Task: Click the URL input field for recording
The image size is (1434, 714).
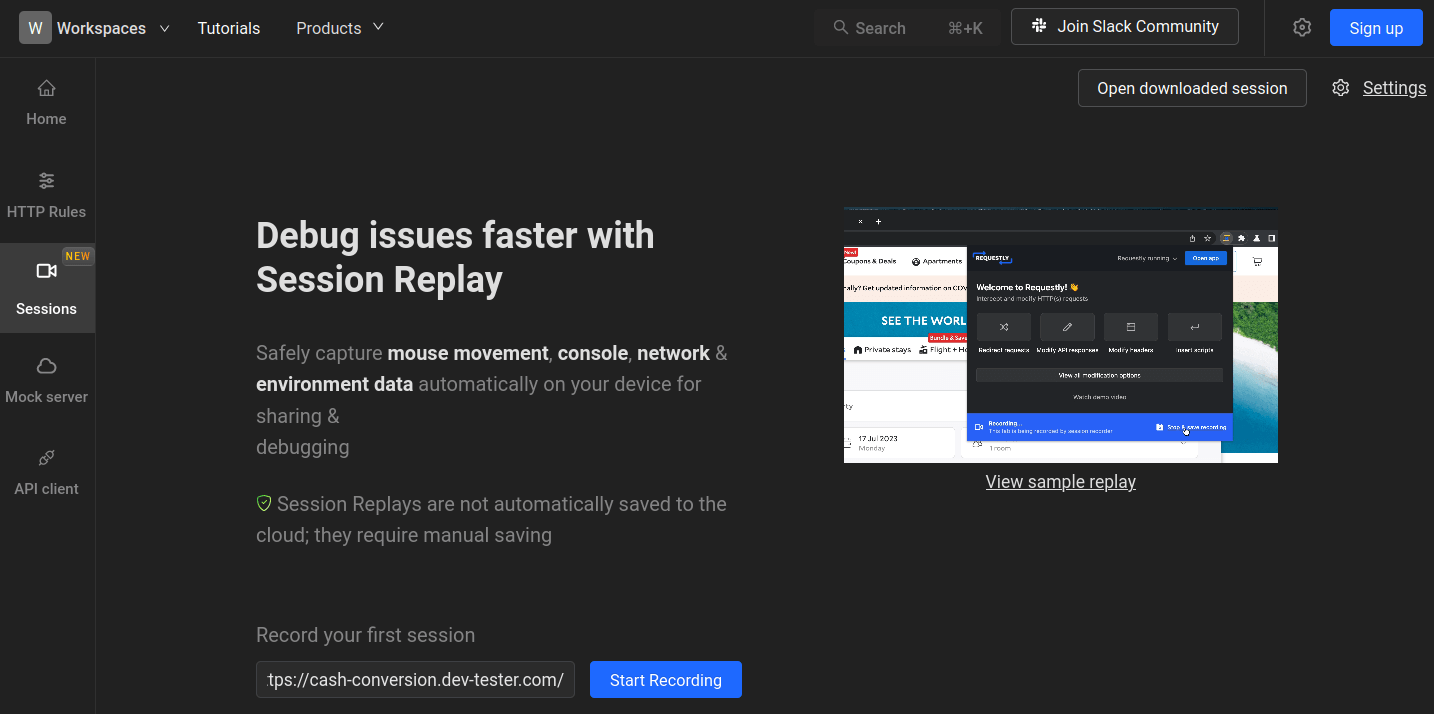Action: click(x=415, y=680)
